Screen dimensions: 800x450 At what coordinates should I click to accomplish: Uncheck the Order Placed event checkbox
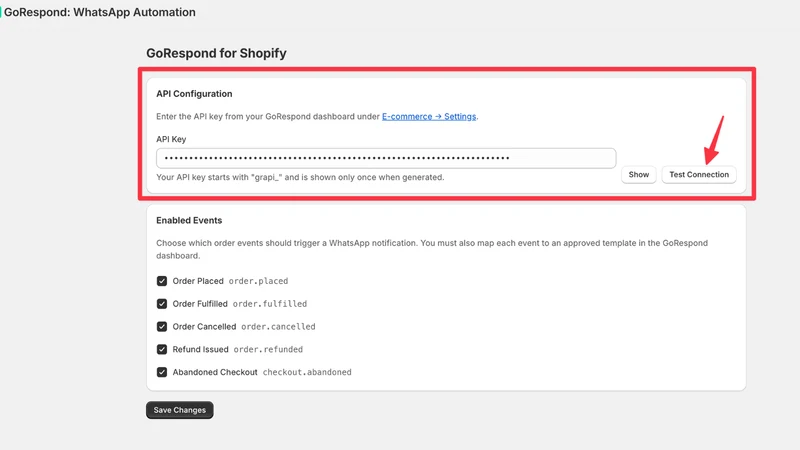pos(162,281)
